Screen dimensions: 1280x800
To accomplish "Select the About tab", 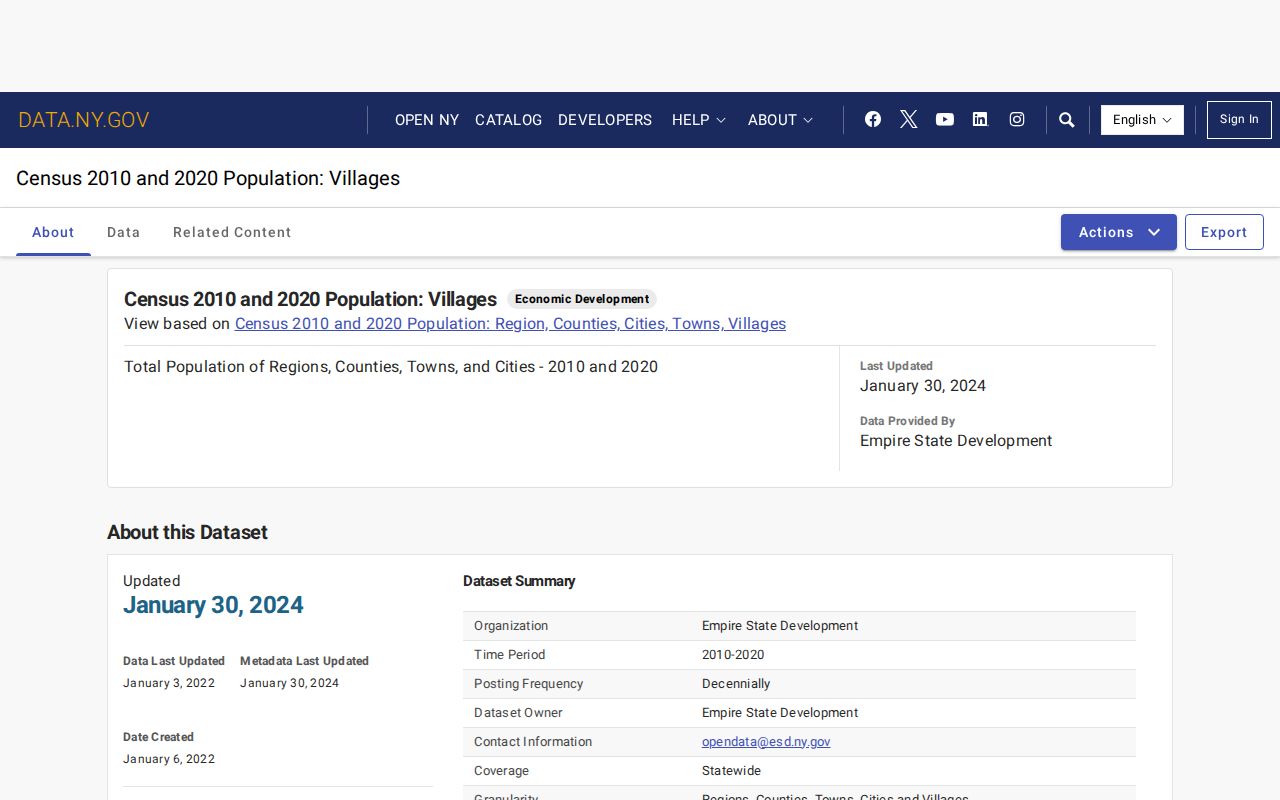I will point(53,232).
